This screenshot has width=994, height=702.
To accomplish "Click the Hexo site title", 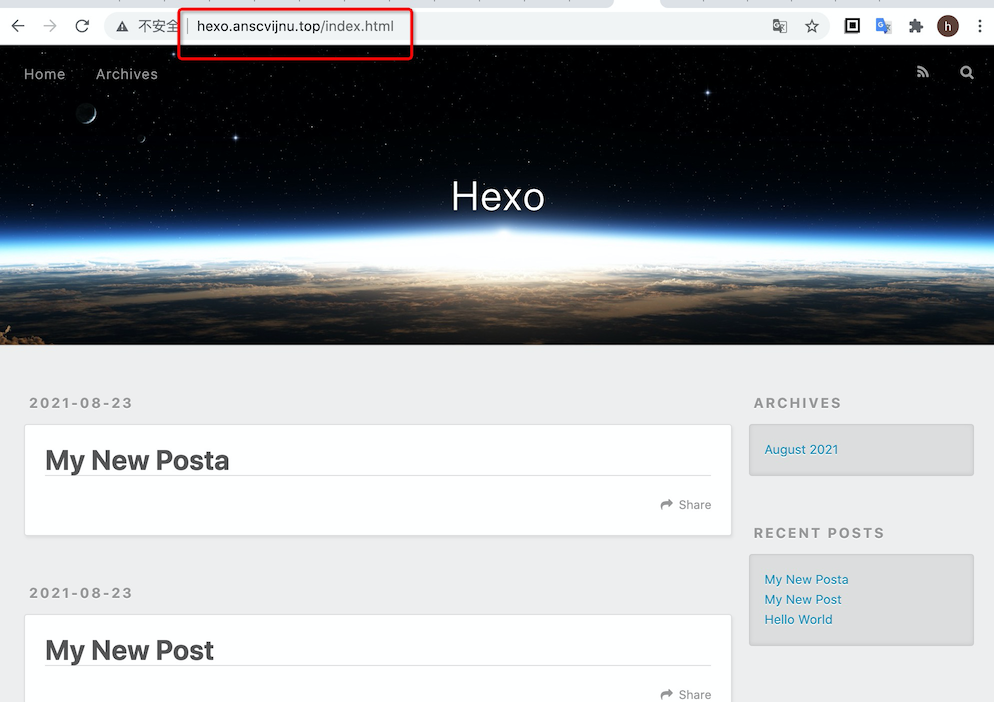I will (x=497, y=196).
